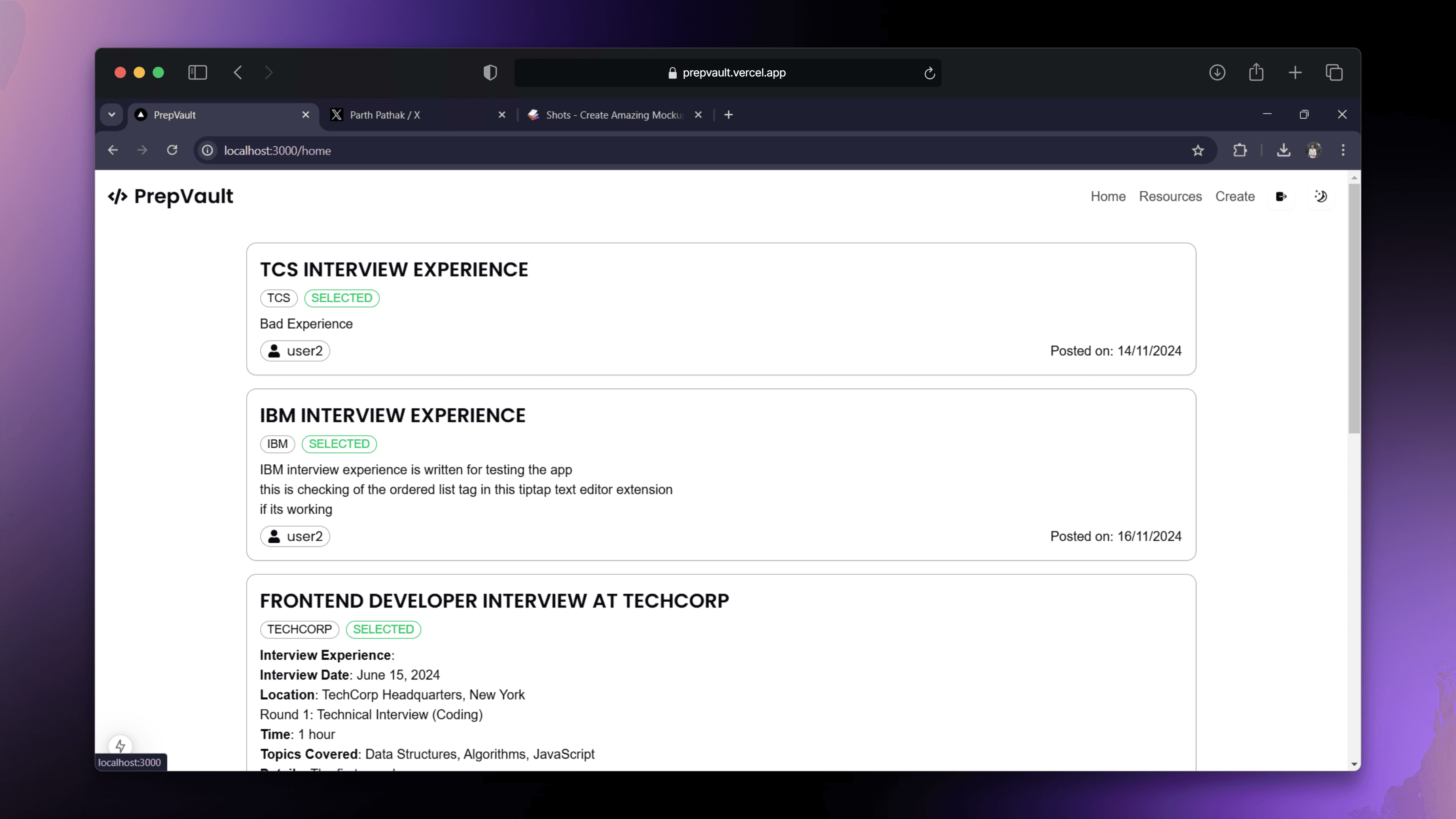Open the Chrome profile avatar

pos(1313,150)
